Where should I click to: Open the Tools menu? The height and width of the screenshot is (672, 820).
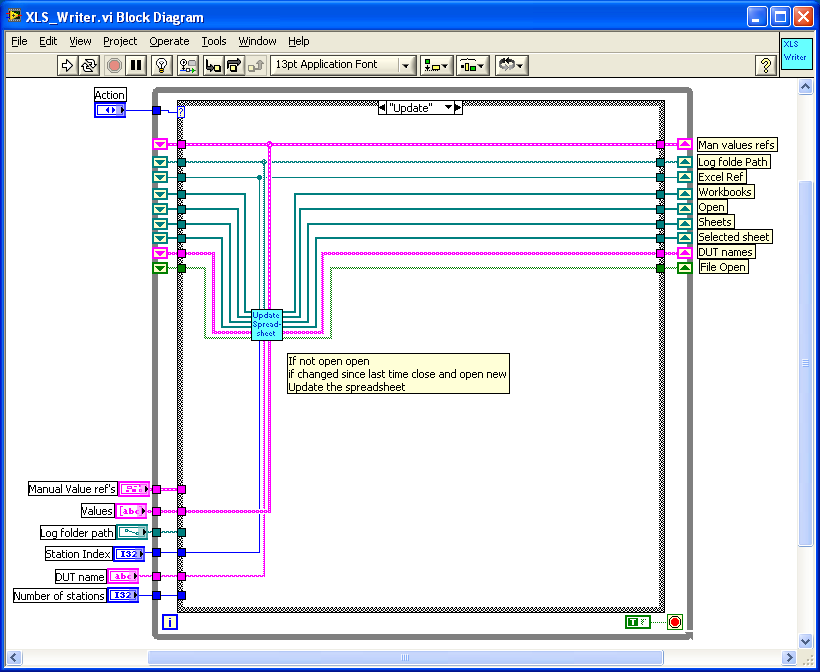(x=214, y=41)
